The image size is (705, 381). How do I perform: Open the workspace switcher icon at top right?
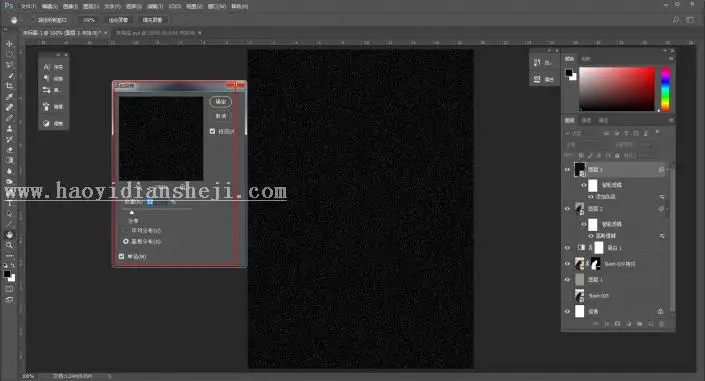point(690,20)
